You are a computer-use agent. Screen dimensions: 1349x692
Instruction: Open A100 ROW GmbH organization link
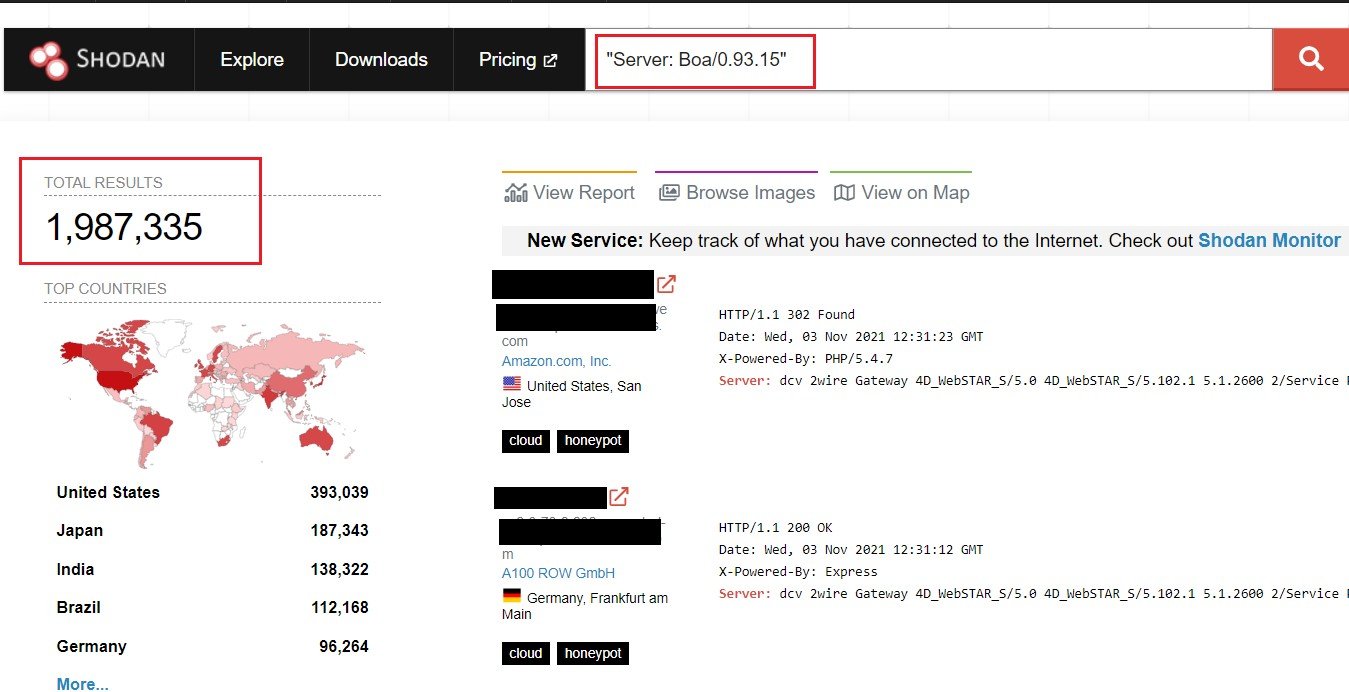coord(558,573)
